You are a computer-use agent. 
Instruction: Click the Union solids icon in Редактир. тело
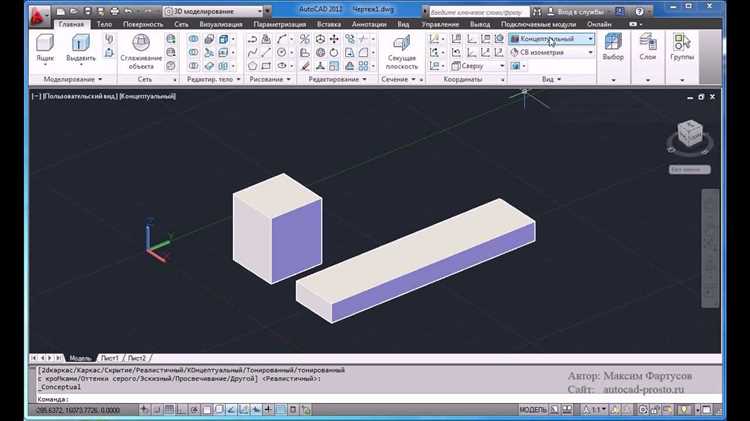[x=193, y=39]
